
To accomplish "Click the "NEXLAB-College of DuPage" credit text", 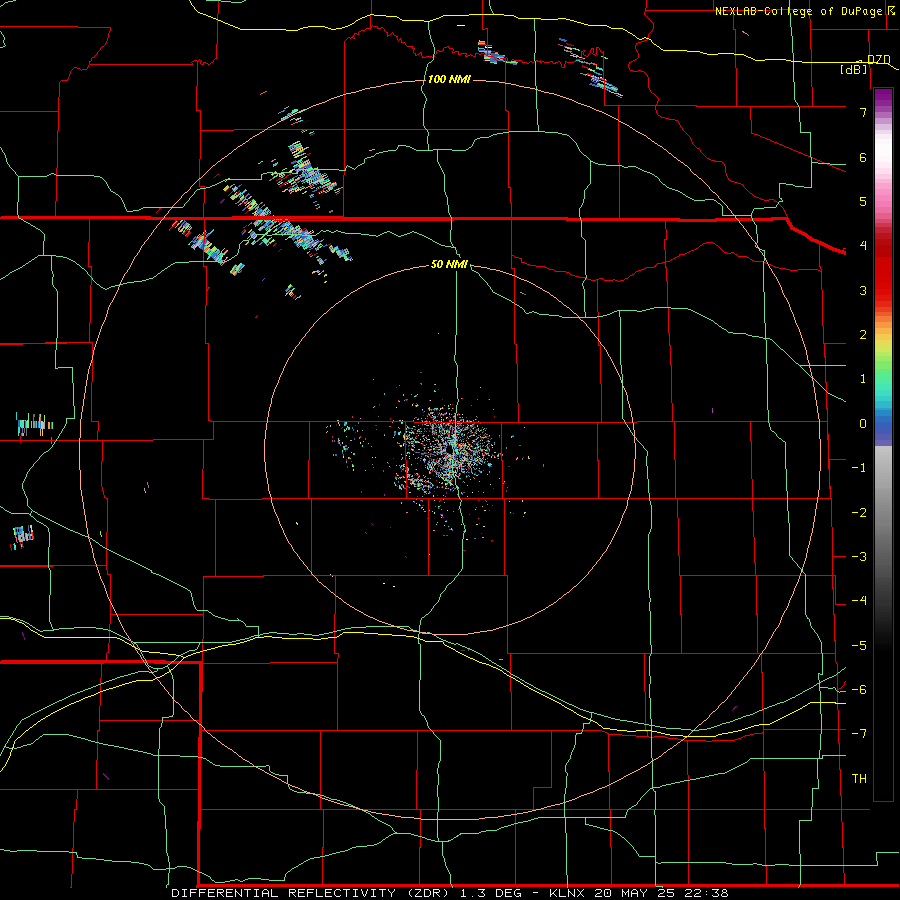I will pyautogui.click(x=798, y=11).
